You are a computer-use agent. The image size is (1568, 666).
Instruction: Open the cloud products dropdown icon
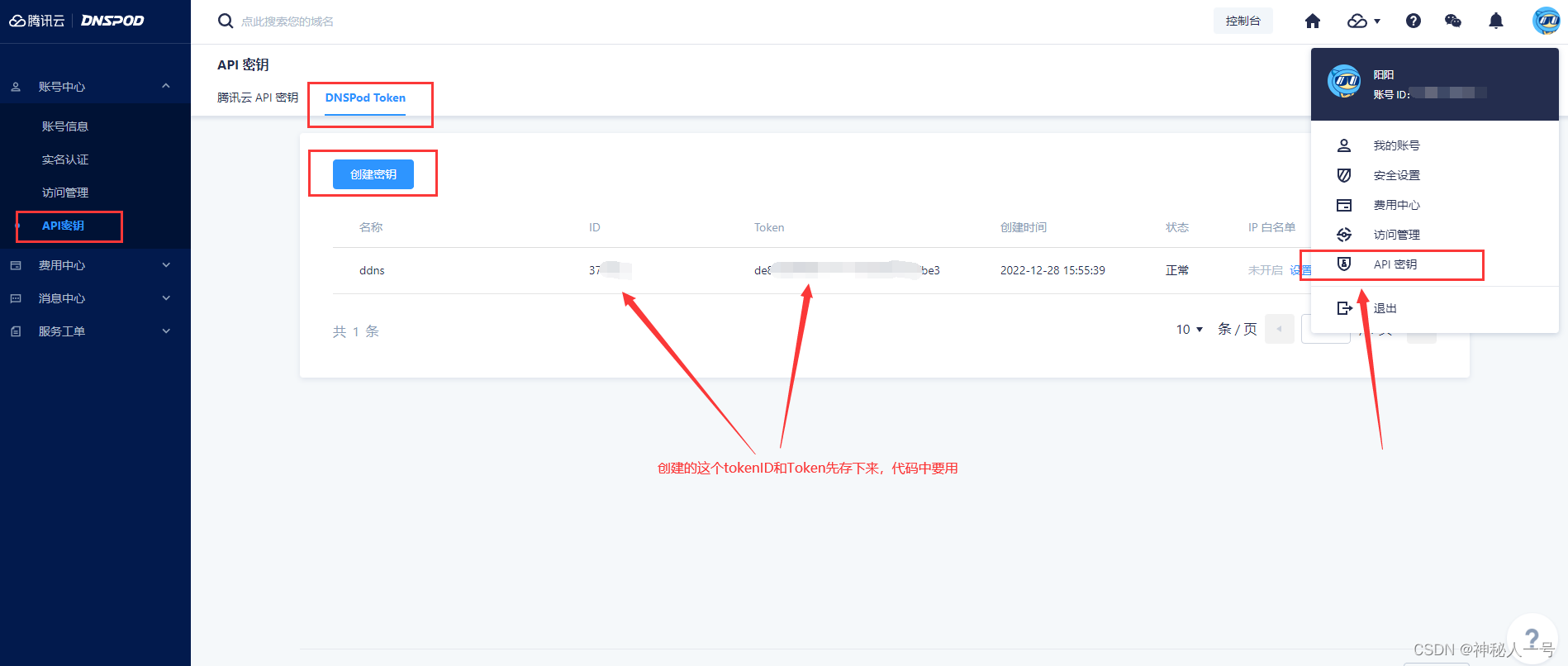point(1364,21)
